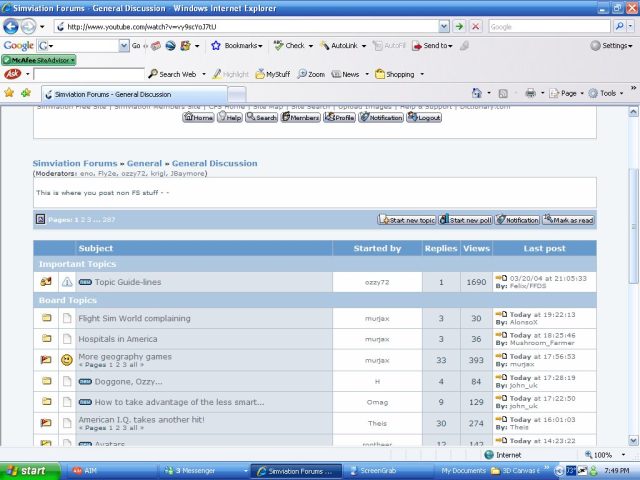Click the Start new poll button
Screen dimensions: 640x480
point(468,219)
